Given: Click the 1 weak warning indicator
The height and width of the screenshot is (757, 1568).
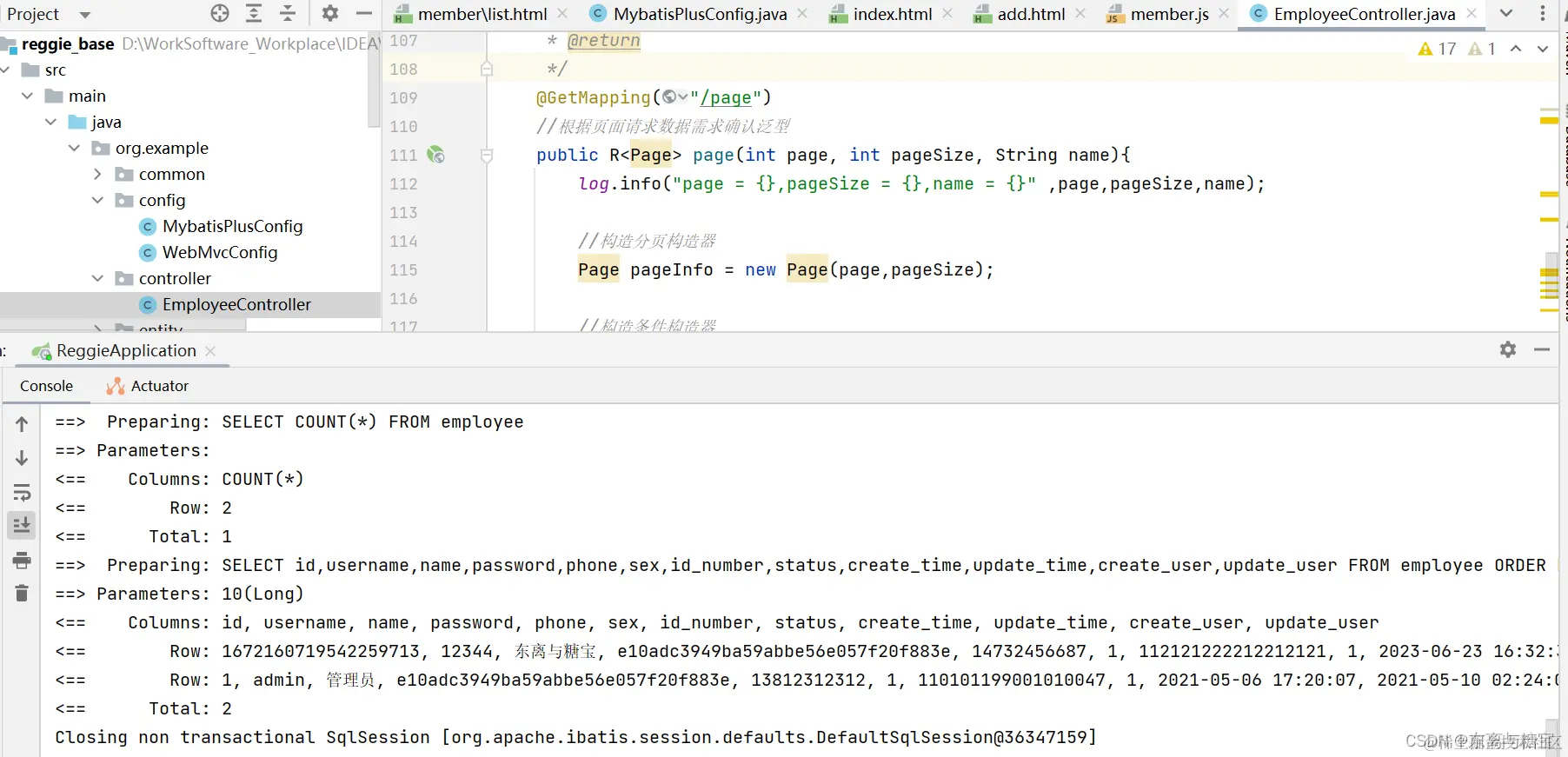Looking at the screenshot, I should 1482,49.
